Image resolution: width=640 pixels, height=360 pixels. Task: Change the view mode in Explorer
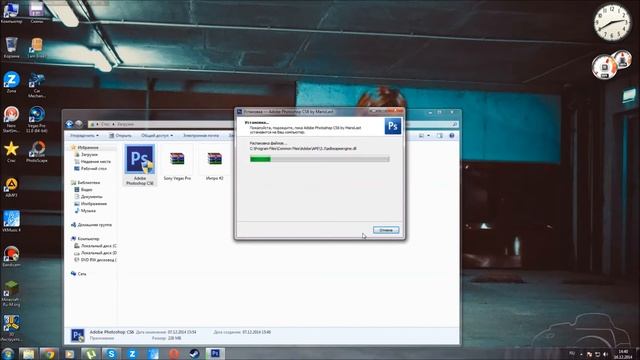[421, 136]
